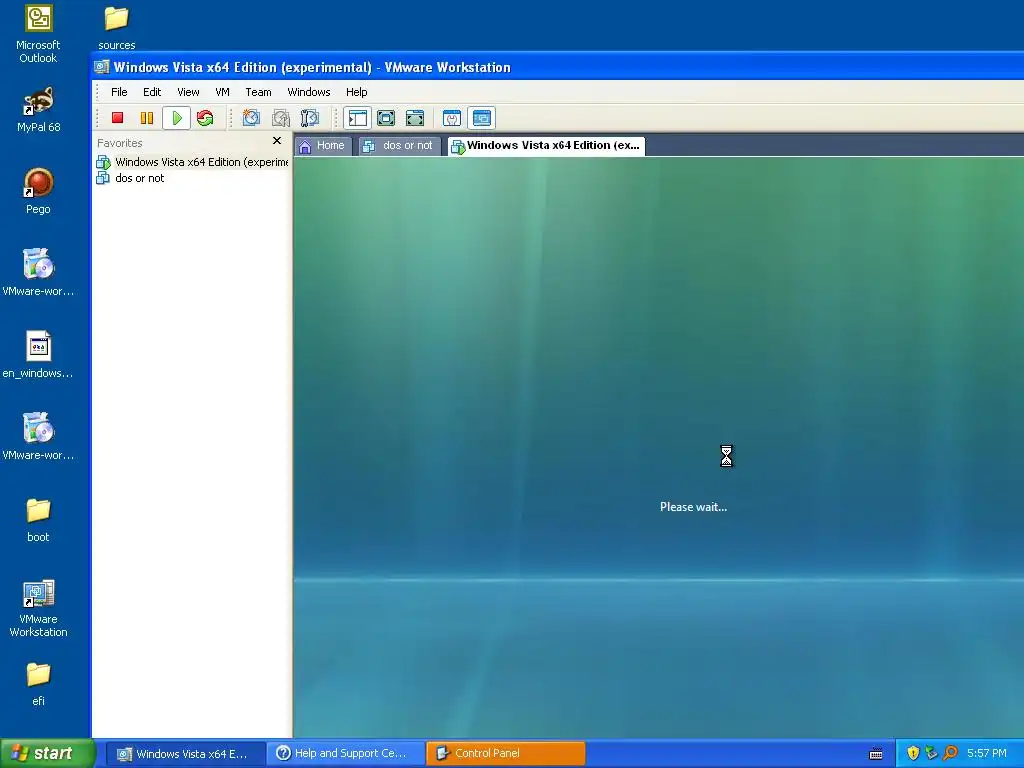Select the Windows Vista x64 Edition tab
The image size is (1024, 768).
tap(546, 146)
